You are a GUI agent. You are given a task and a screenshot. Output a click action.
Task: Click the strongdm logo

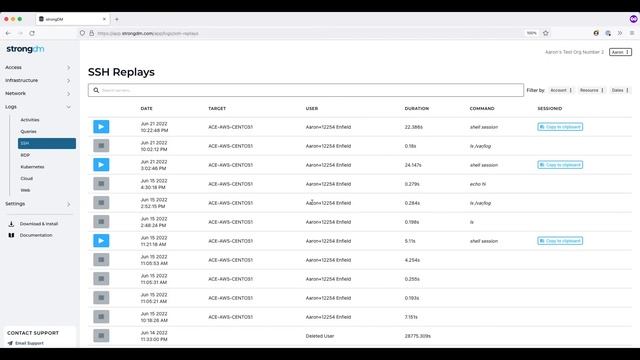click(25, 49)
